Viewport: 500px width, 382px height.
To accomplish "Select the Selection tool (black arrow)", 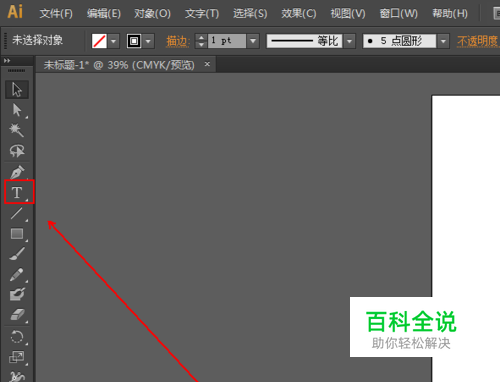I will click(17, 89).
